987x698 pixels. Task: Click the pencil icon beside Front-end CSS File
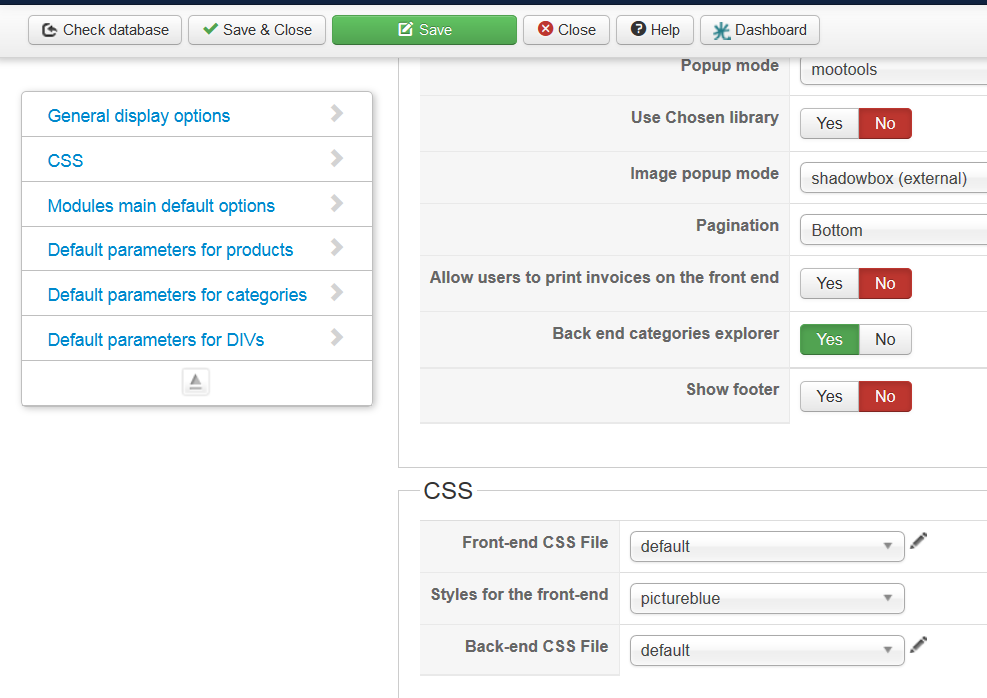pyautogui.click(x=919, y=541)
